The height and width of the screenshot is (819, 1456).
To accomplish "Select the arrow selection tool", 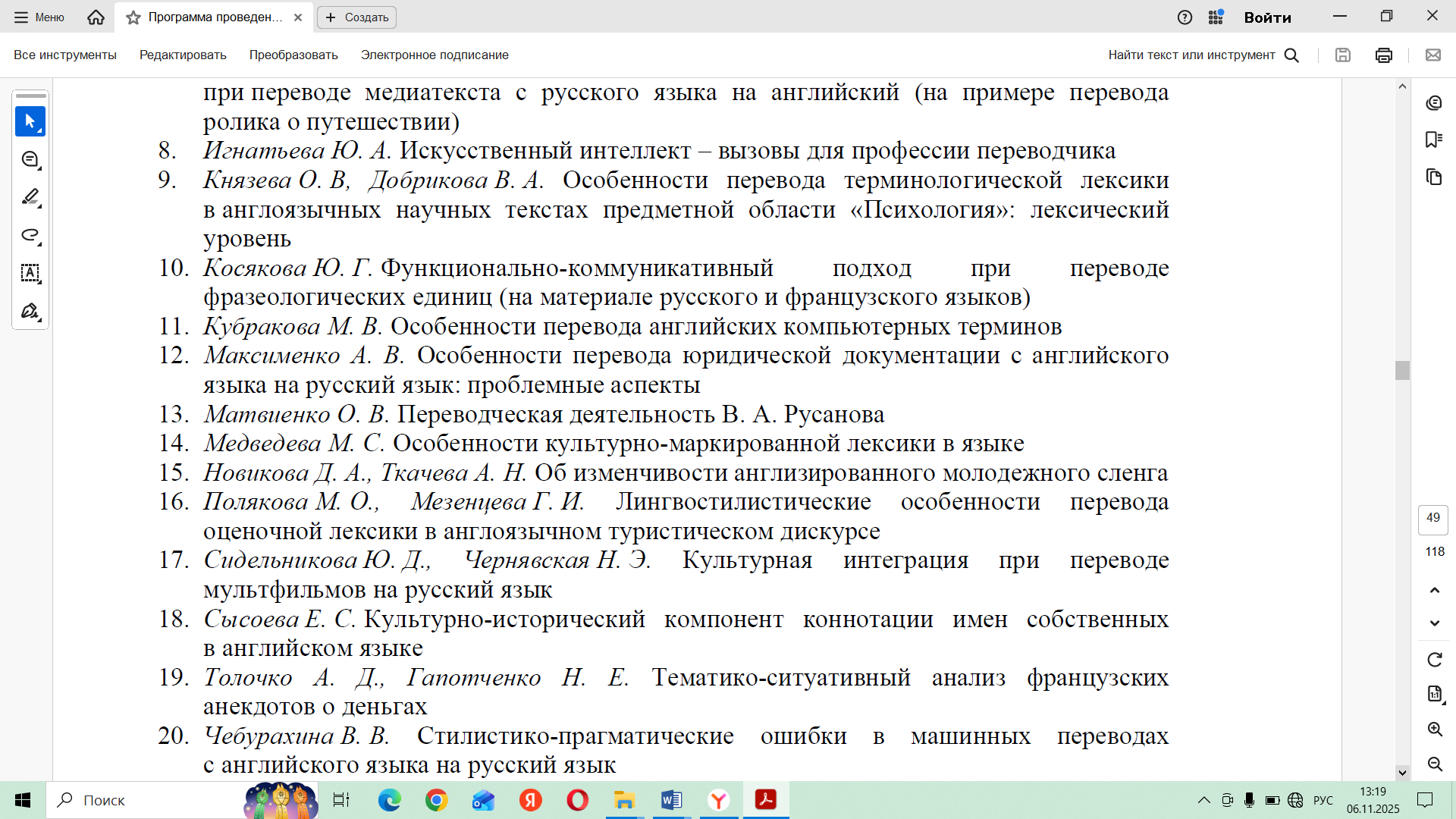I will tap(30, 121).
